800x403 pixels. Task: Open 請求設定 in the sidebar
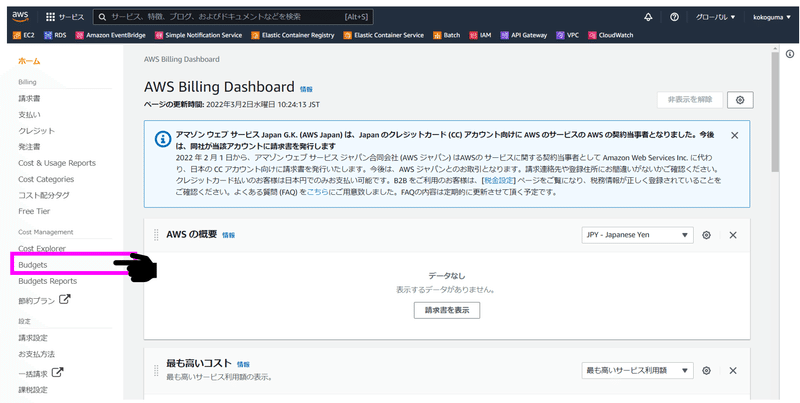pos(33,338)
